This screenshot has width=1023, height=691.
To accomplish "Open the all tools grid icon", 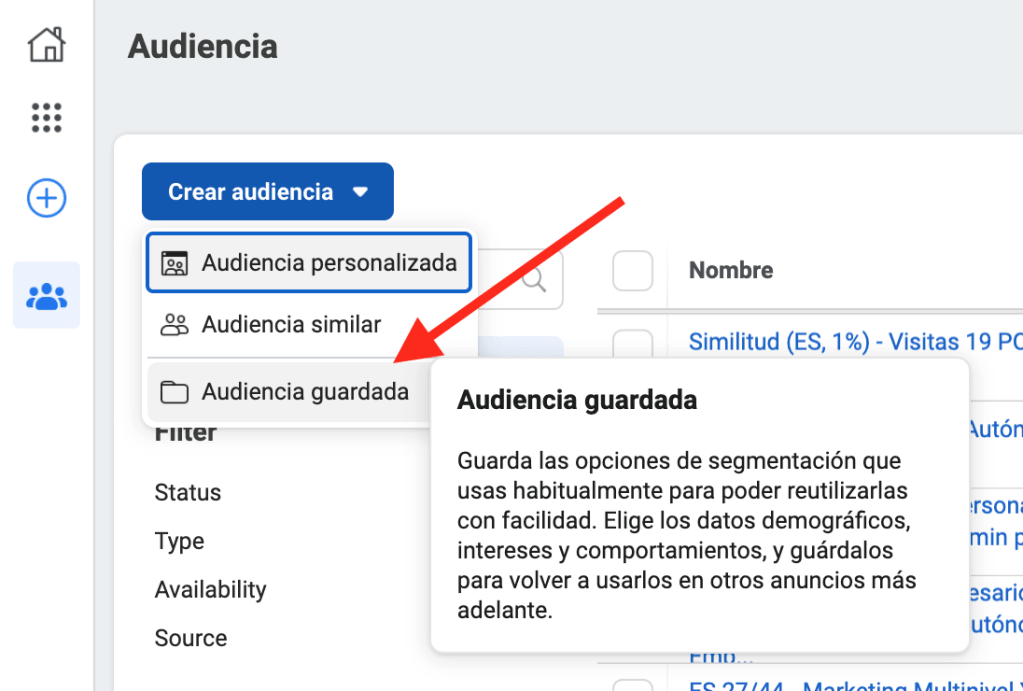I will pyautogui.click(x=46, y=117).
